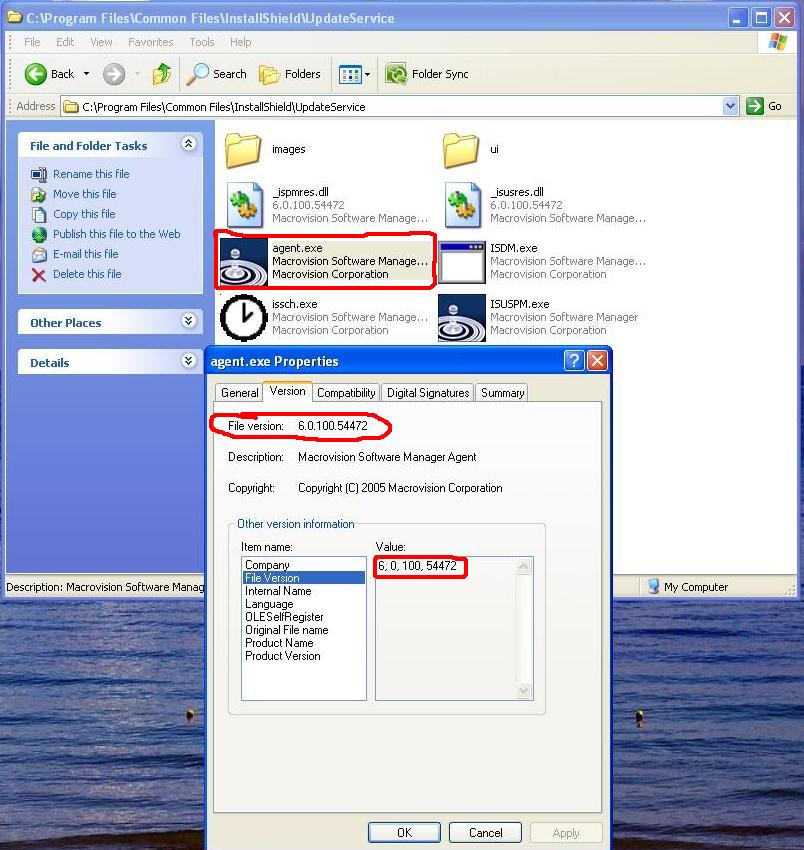Go up one folder level
The width and height of the screenshot is (804, 850).
coord(162,74)
